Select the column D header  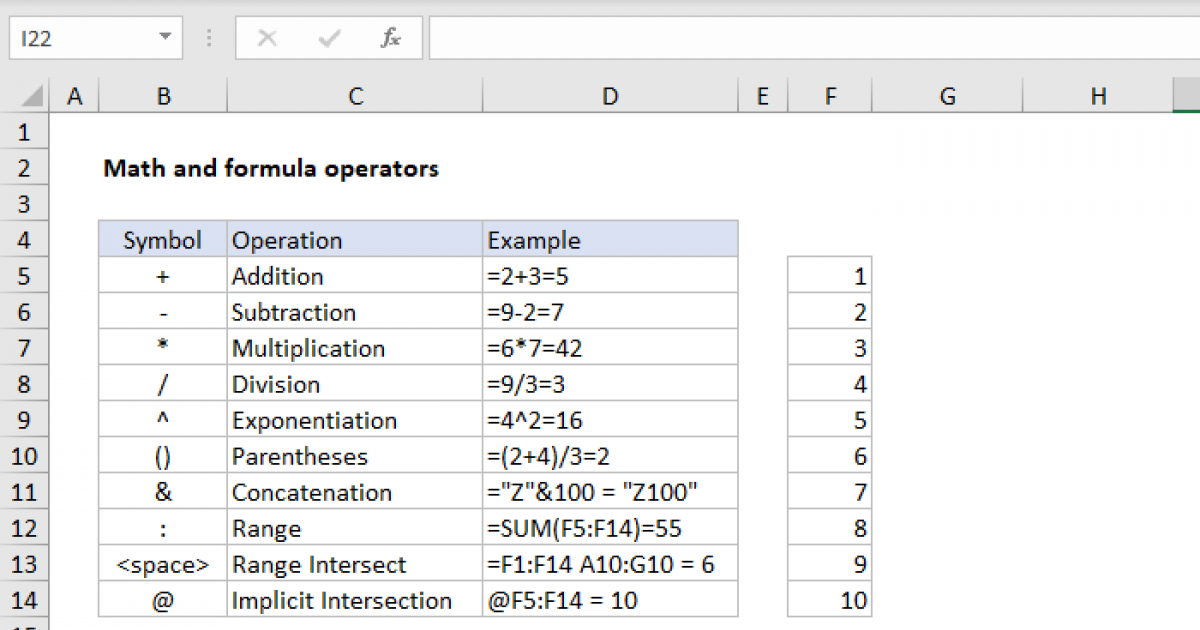(609, 95)
